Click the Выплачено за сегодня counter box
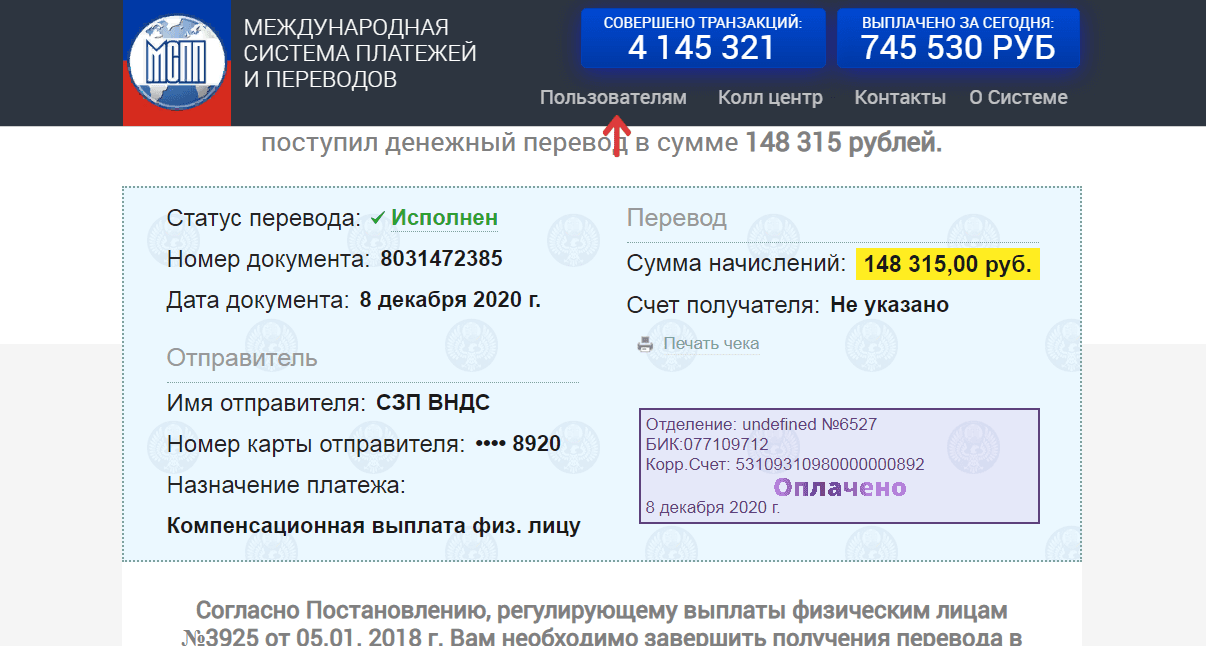Screen dimensions: 1206x646 coord(958,38)
